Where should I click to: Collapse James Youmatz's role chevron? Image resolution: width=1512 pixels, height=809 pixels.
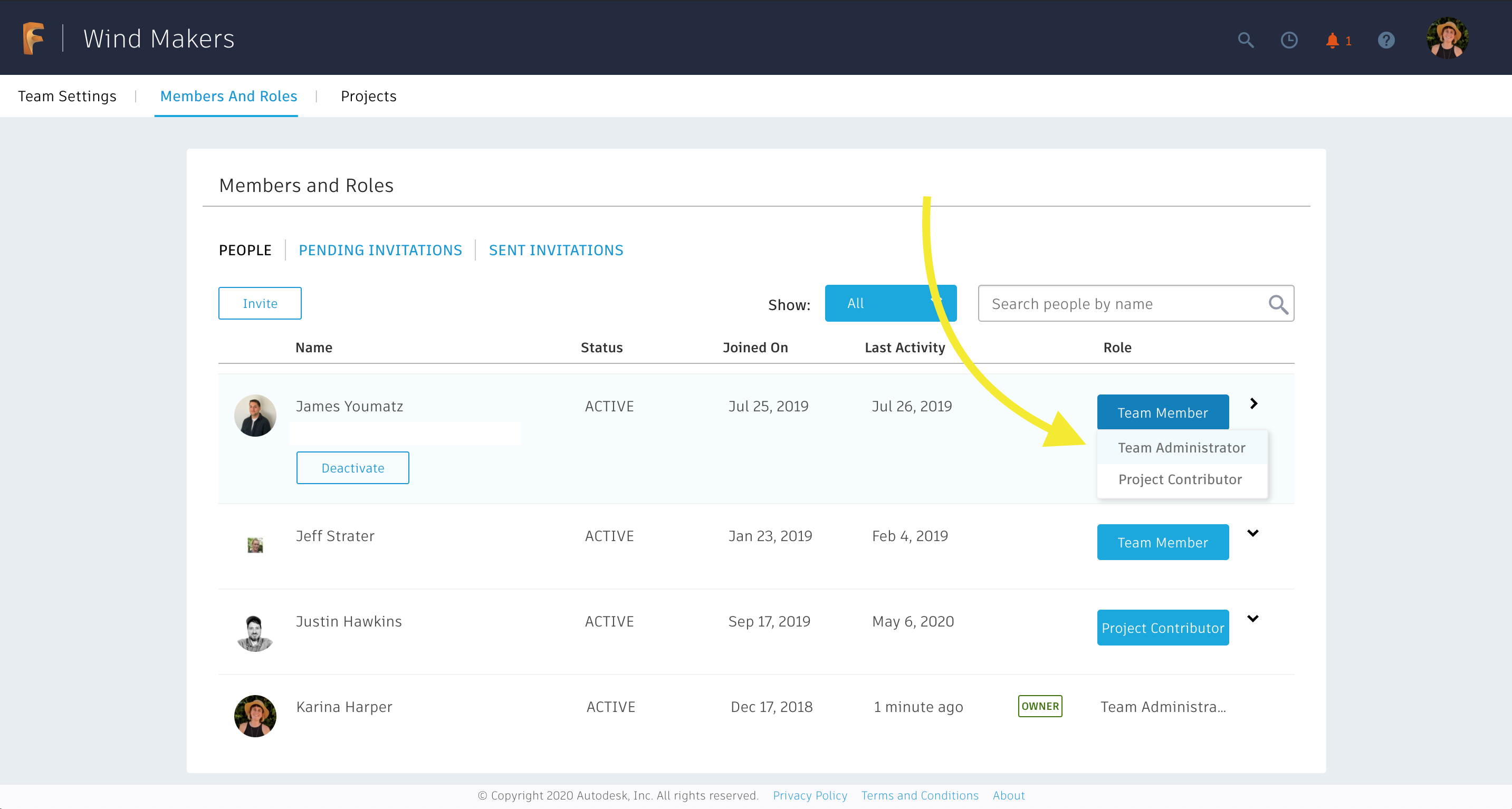(x=1253, y=403)
